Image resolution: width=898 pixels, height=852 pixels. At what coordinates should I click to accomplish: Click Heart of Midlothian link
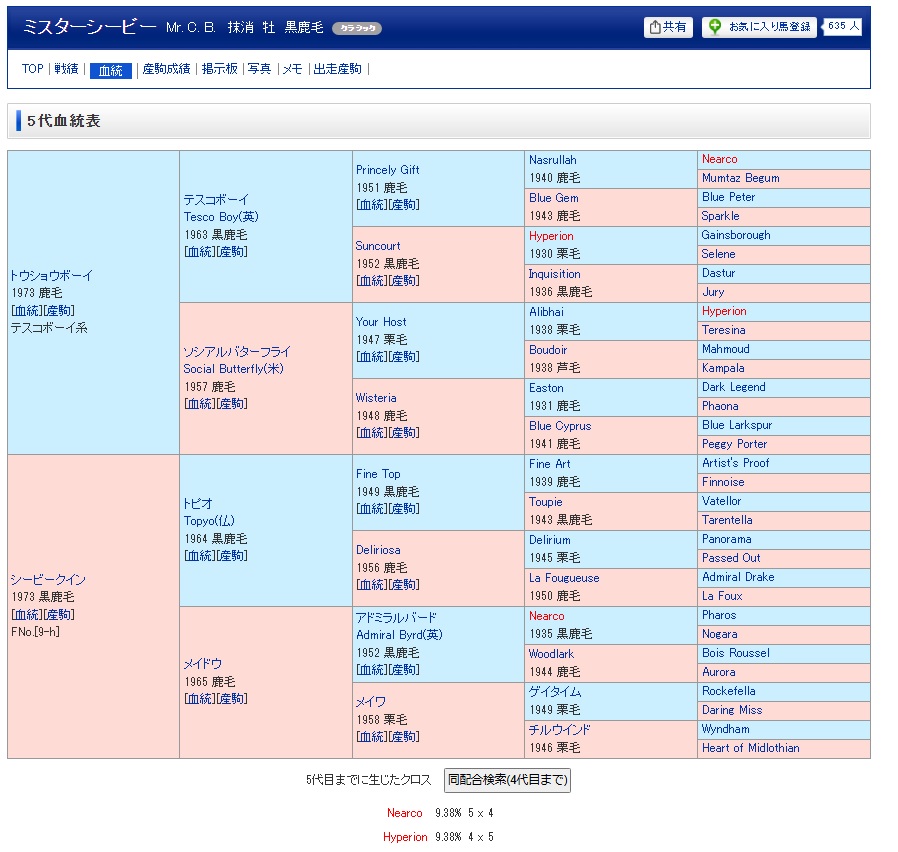[x=750, y=748]
